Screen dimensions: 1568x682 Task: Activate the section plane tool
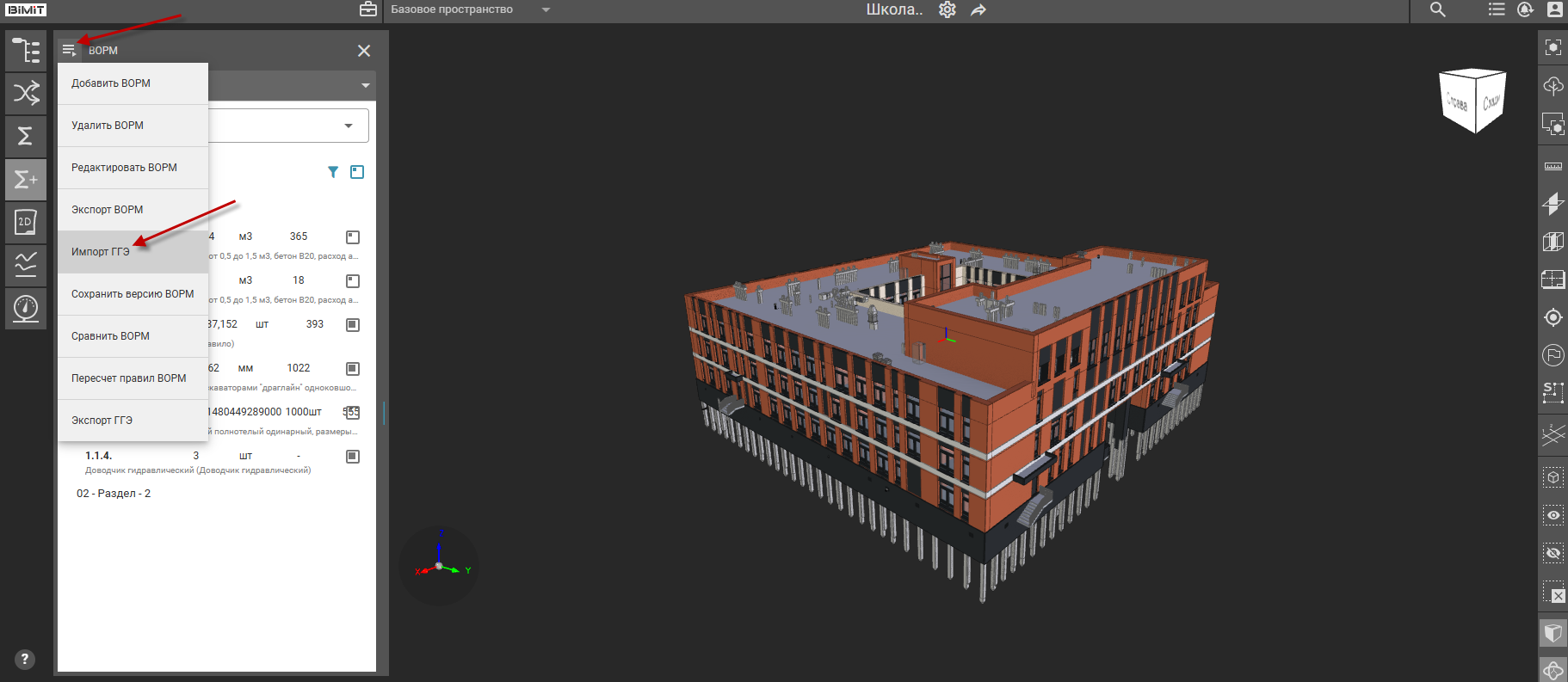click(x=1553, y=204)
